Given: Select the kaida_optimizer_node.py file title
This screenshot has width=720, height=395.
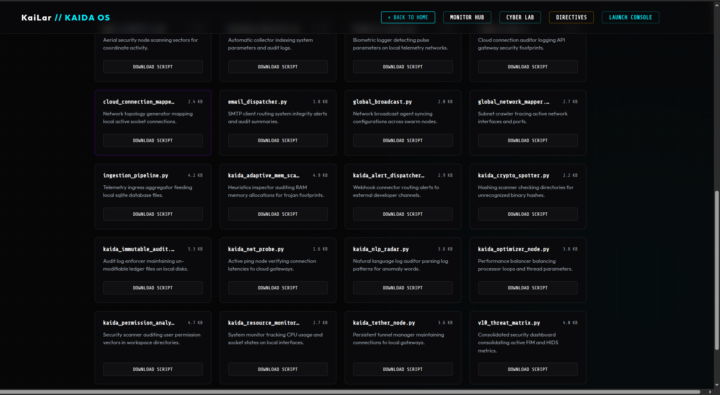Looking at the screenshot, I should [x=513, y=249].
